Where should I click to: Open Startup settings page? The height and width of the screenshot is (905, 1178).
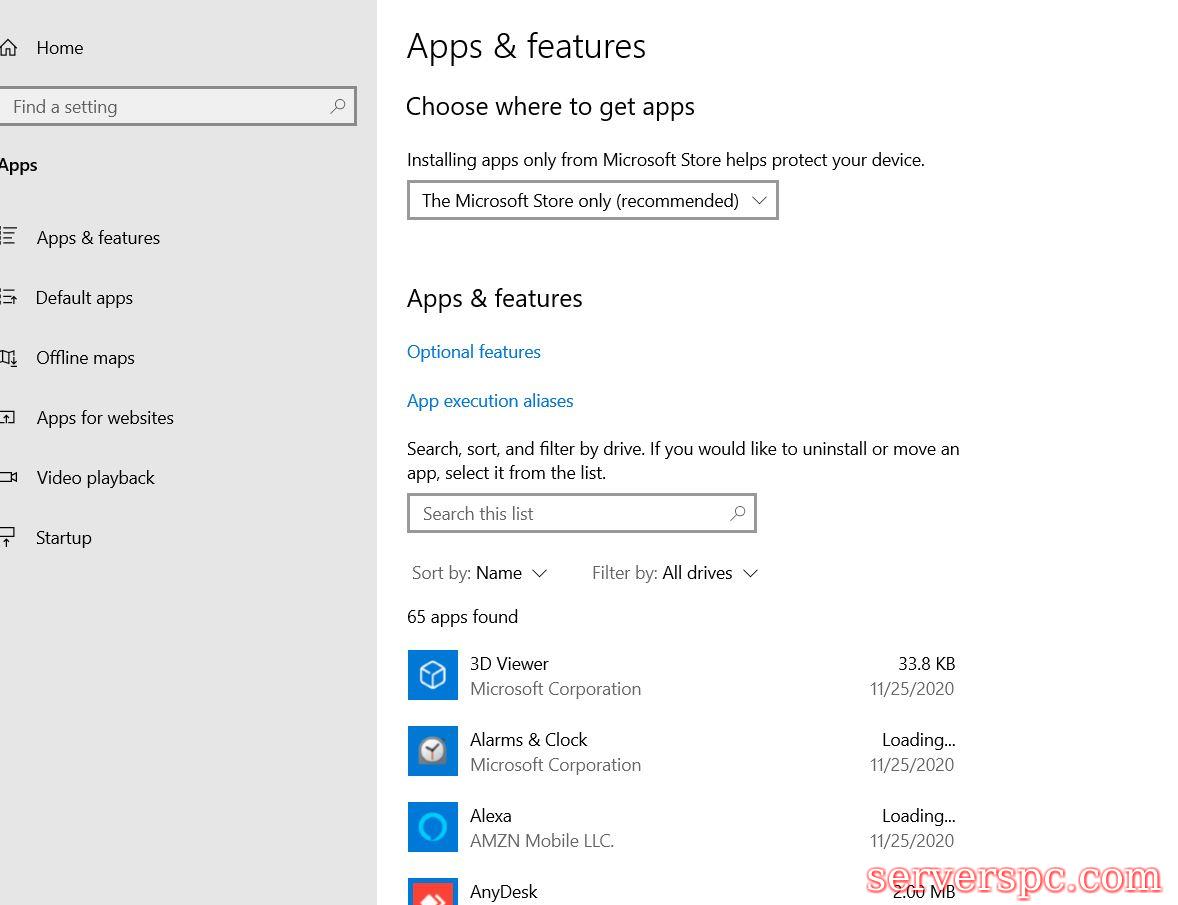63,538
